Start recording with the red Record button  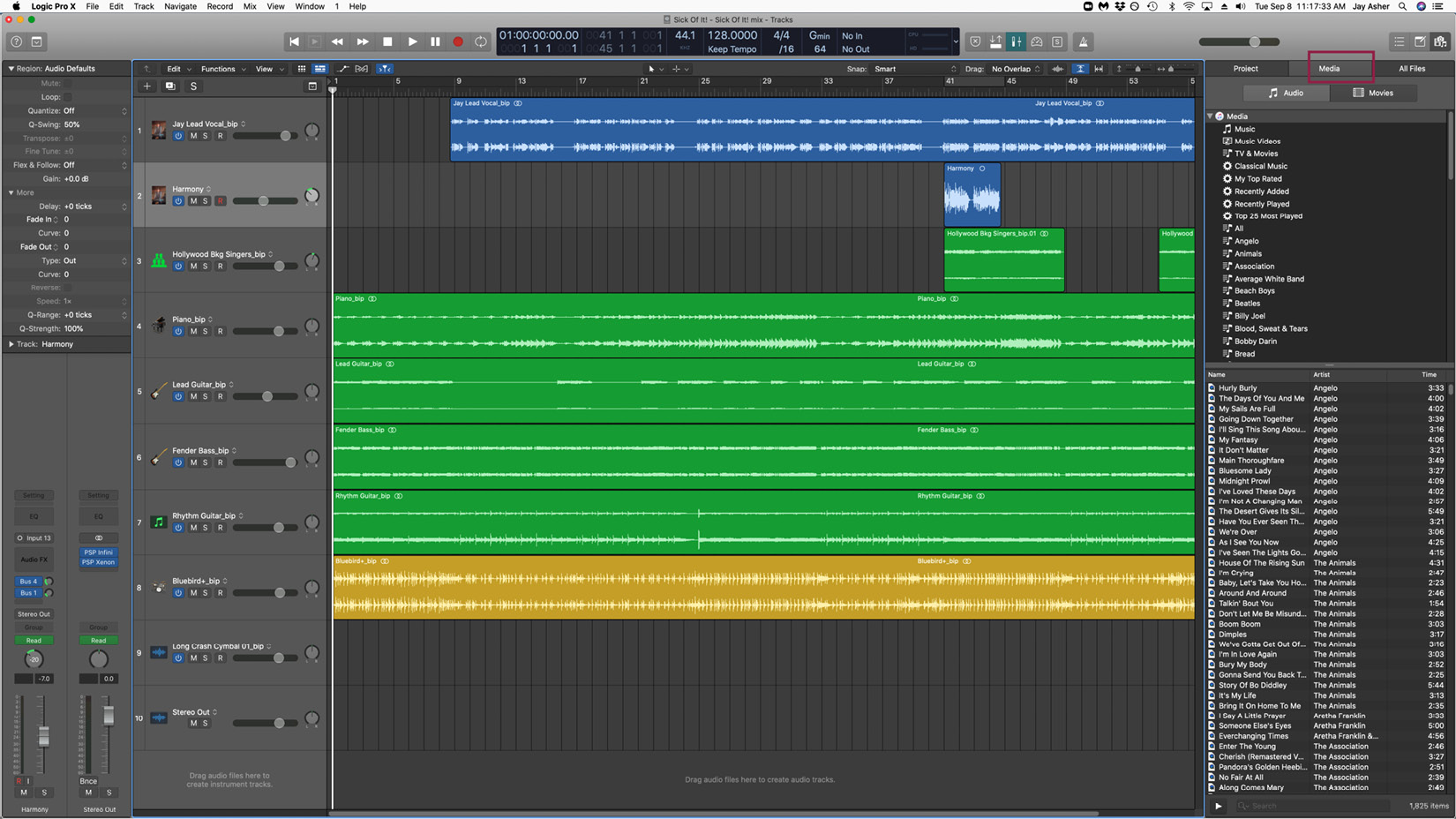click(x=458, y=41)
